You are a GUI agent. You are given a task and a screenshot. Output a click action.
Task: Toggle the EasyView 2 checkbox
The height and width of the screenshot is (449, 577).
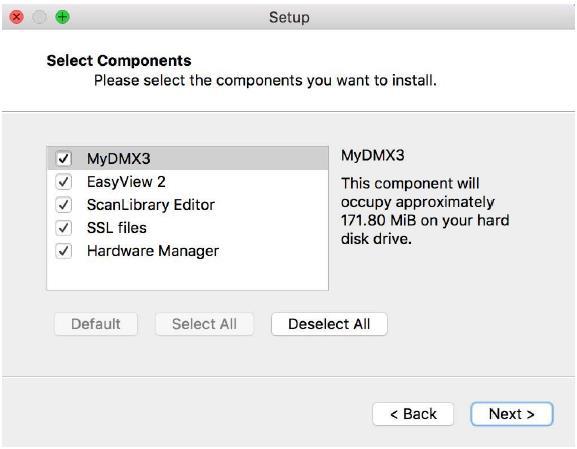click(x=64, y=182)
